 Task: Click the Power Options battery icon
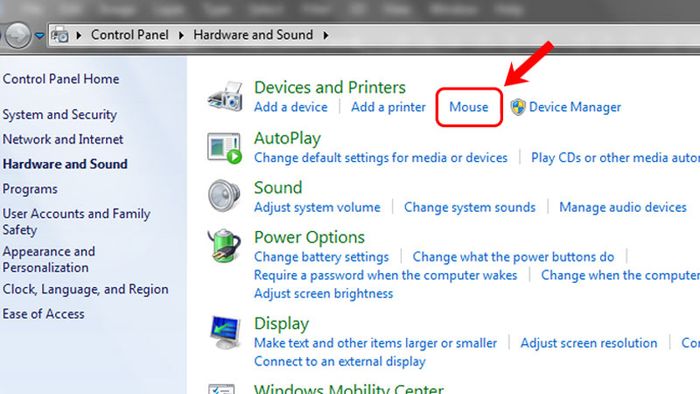point(225,245)
